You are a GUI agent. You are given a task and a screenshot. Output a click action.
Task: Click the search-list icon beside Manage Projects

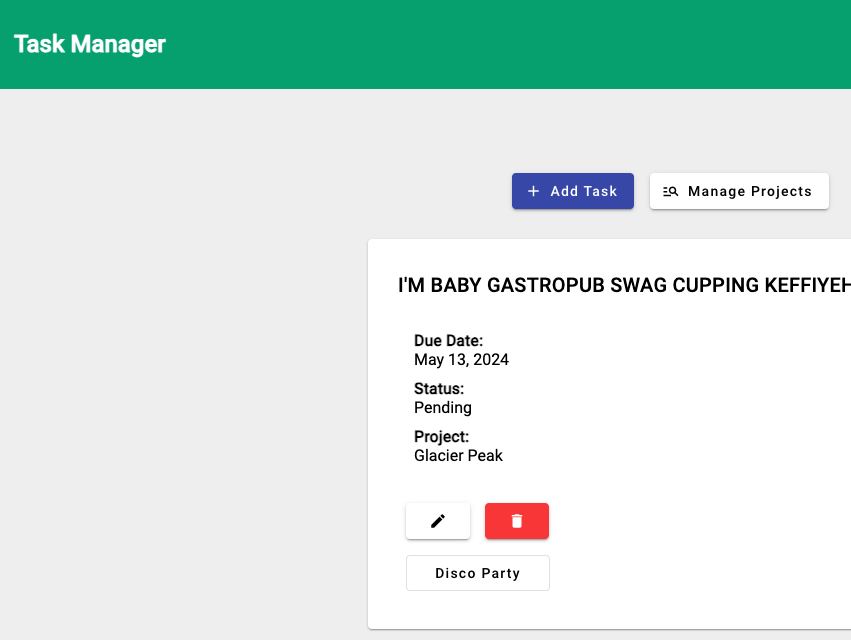tap(671, 191)
